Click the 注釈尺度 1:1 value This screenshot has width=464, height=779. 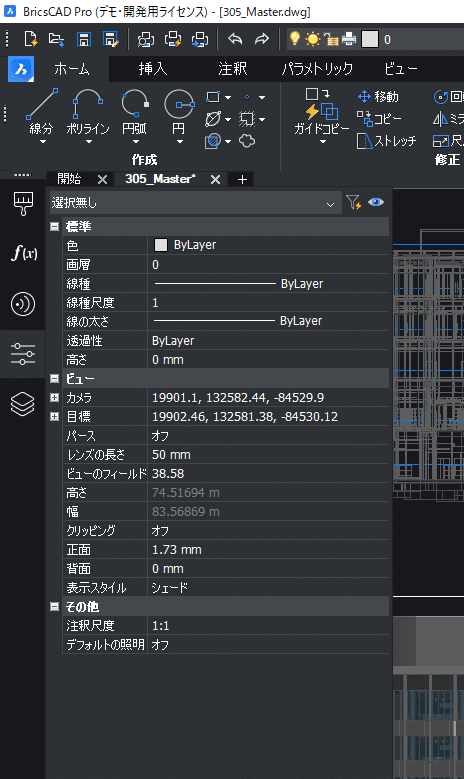pos(268,625)
